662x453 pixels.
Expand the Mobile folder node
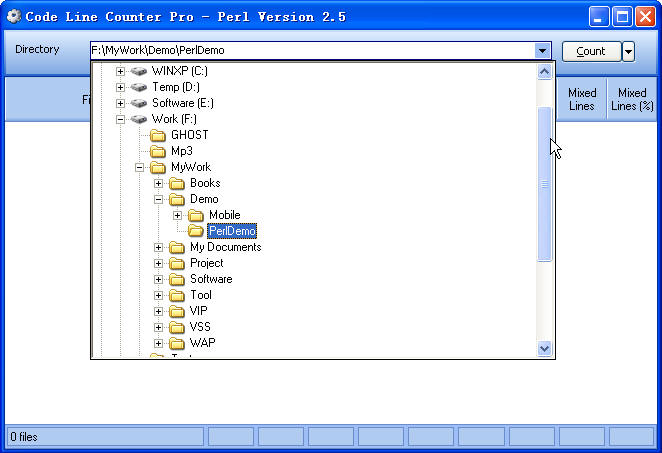pos(178,215)
